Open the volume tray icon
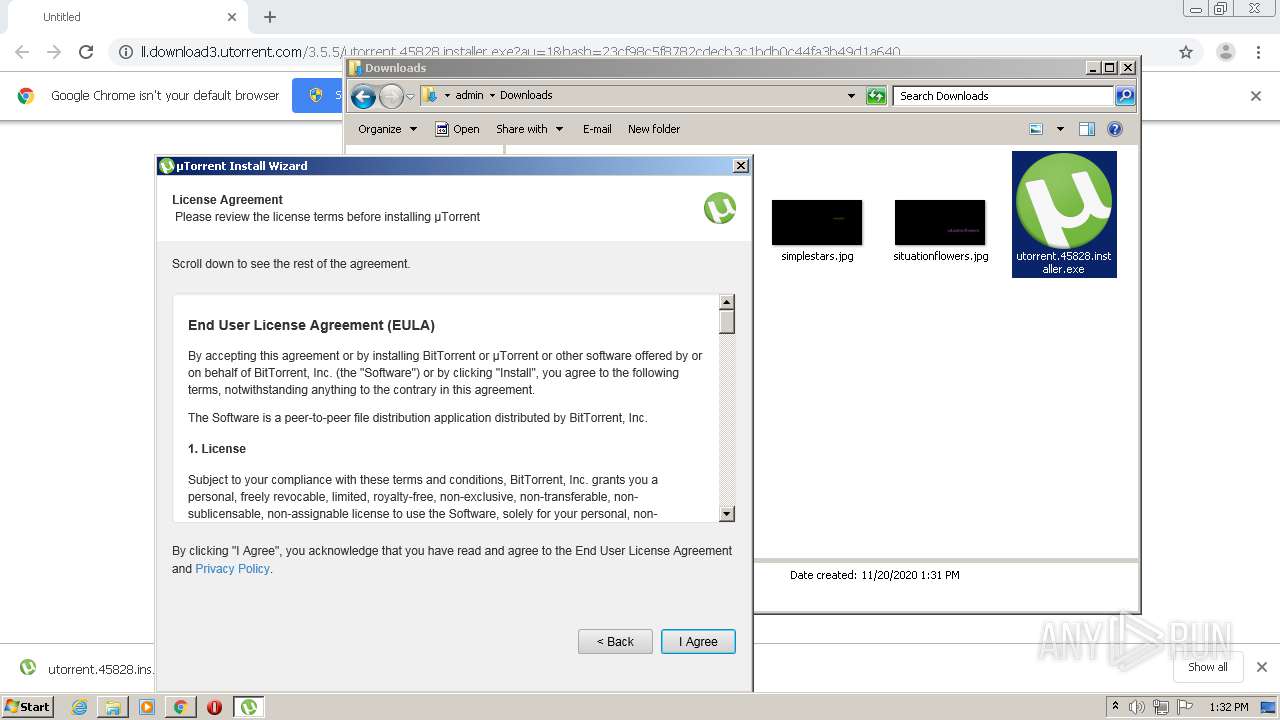The image size is (1280, 720). click(x=1137, y=707)
